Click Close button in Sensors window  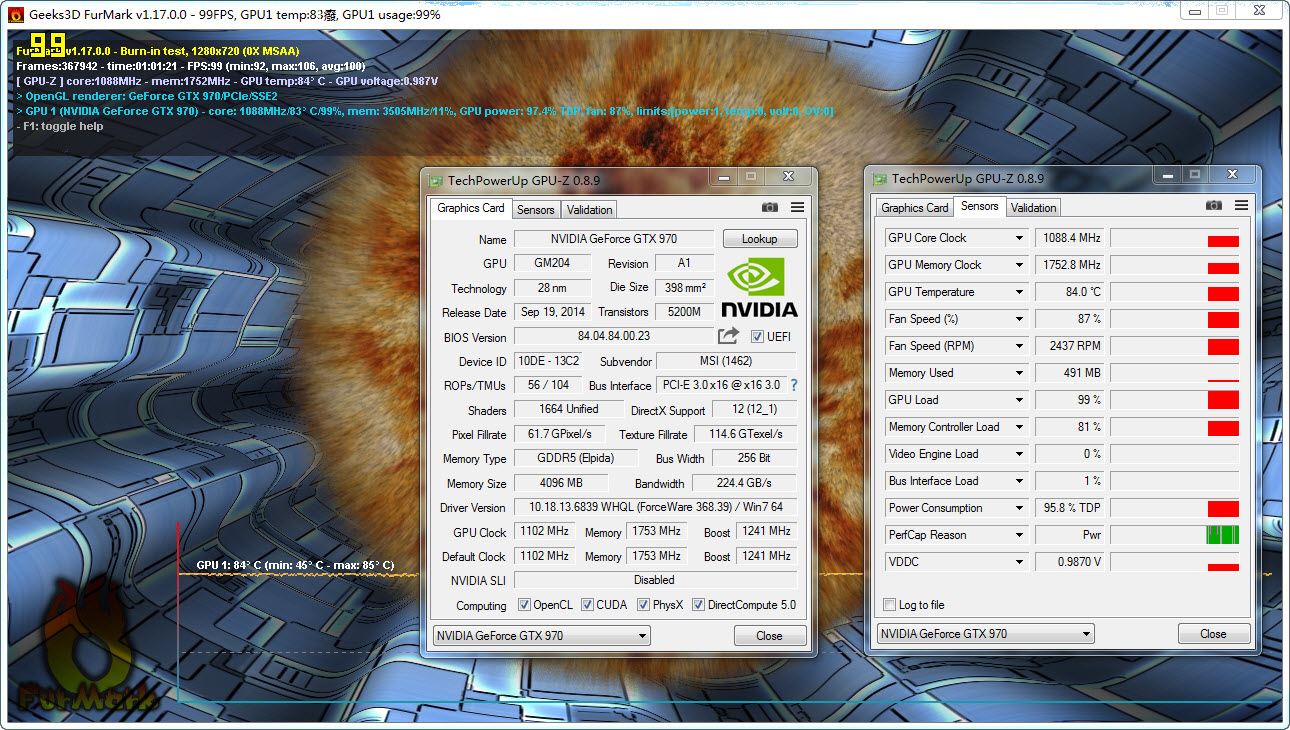[1213, 634]
